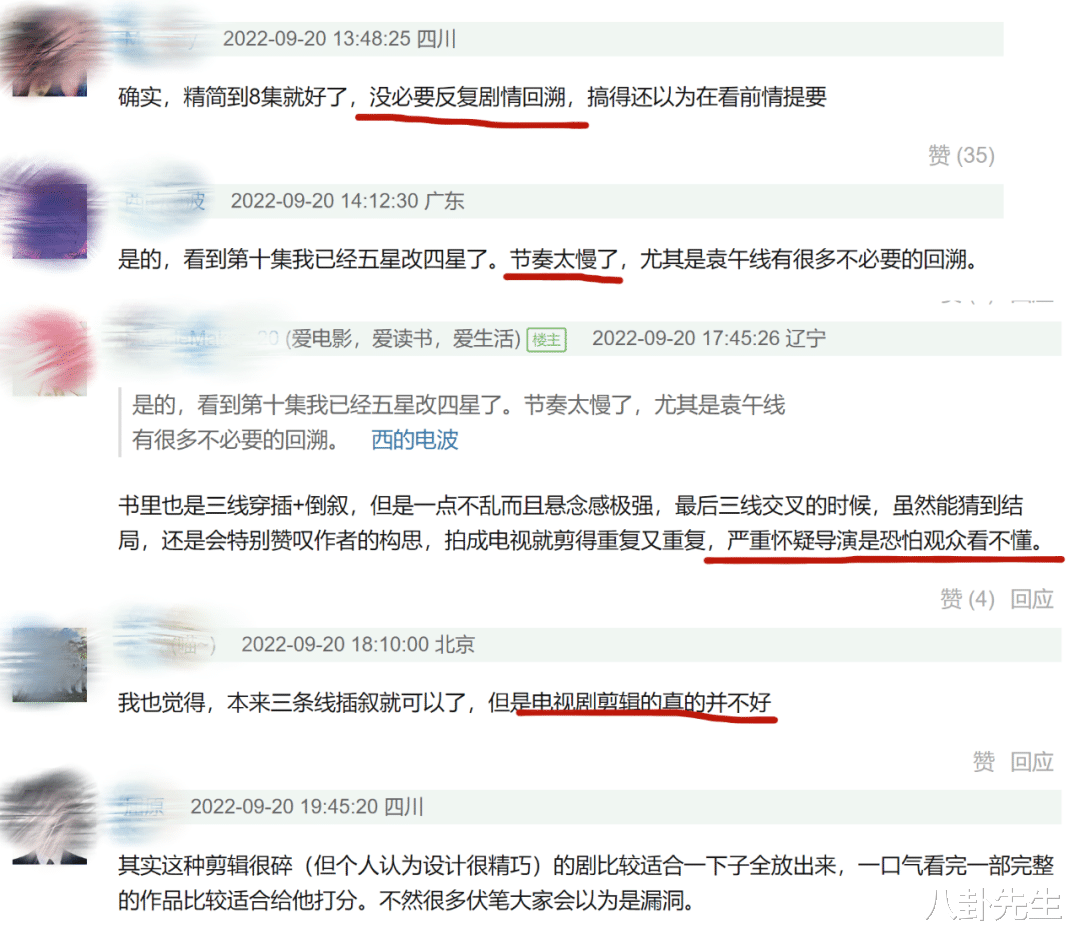Open blurred username beside 爱电影 signature
The width and height of the screenshot is (1080, 945).
(x=201, y=339)
